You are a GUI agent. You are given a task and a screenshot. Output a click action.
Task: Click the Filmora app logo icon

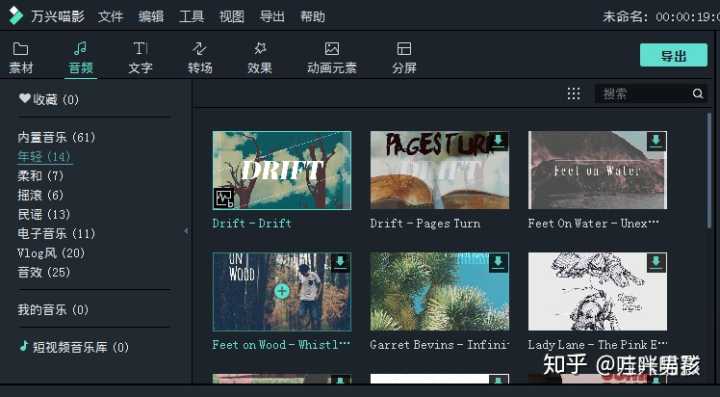coord(16,16)
